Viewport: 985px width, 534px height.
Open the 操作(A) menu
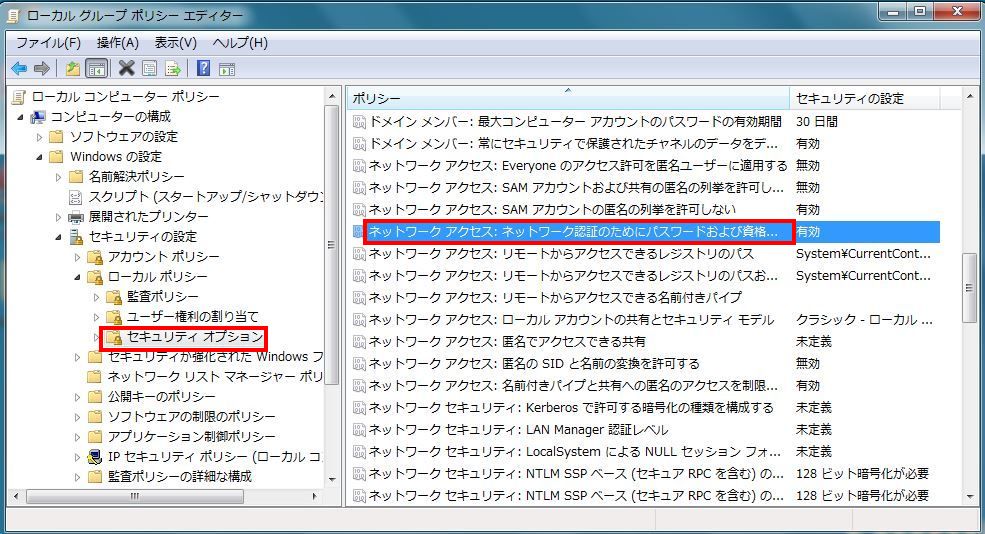click(117, 43)
